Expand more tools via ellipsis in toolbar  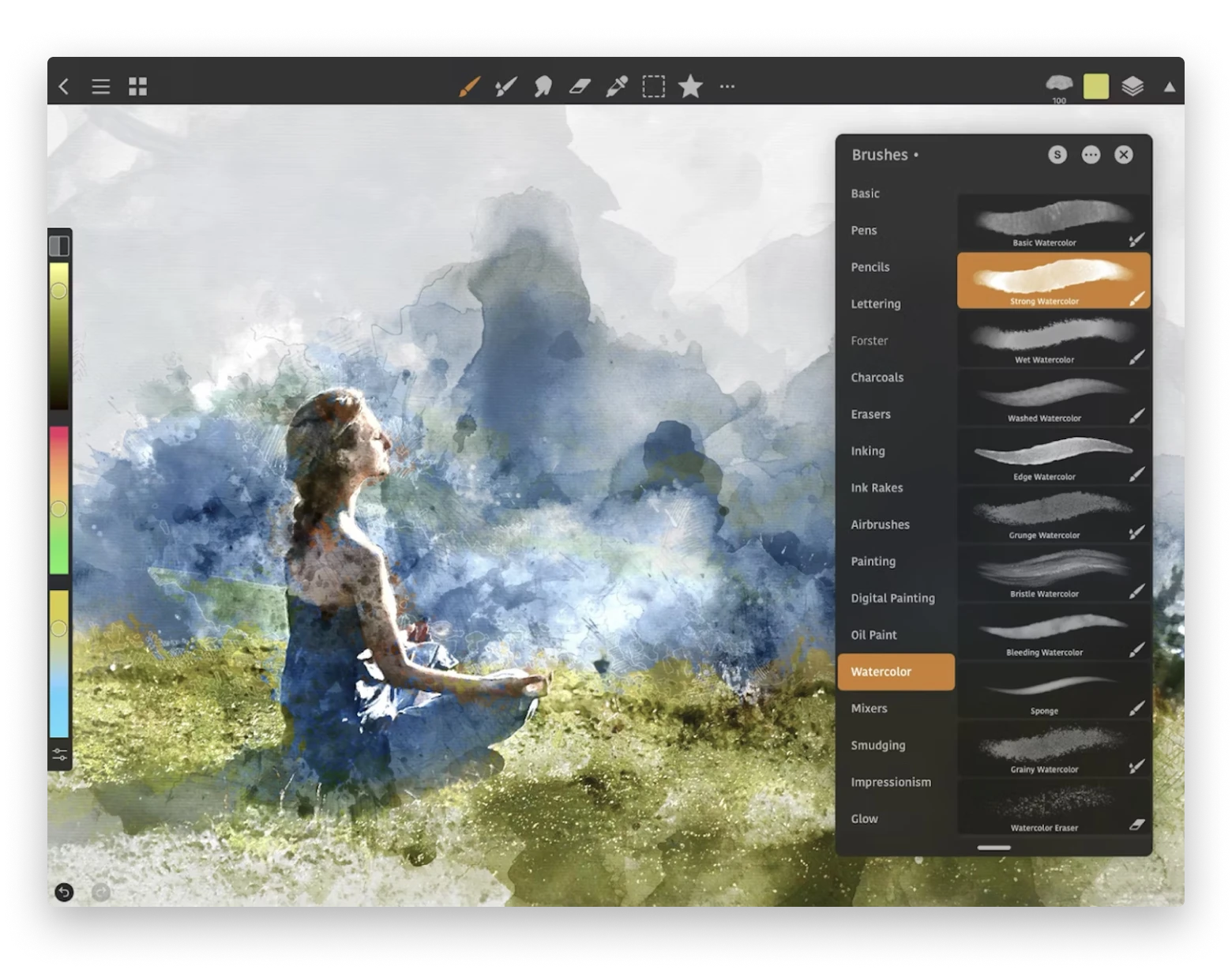[727, 86]
